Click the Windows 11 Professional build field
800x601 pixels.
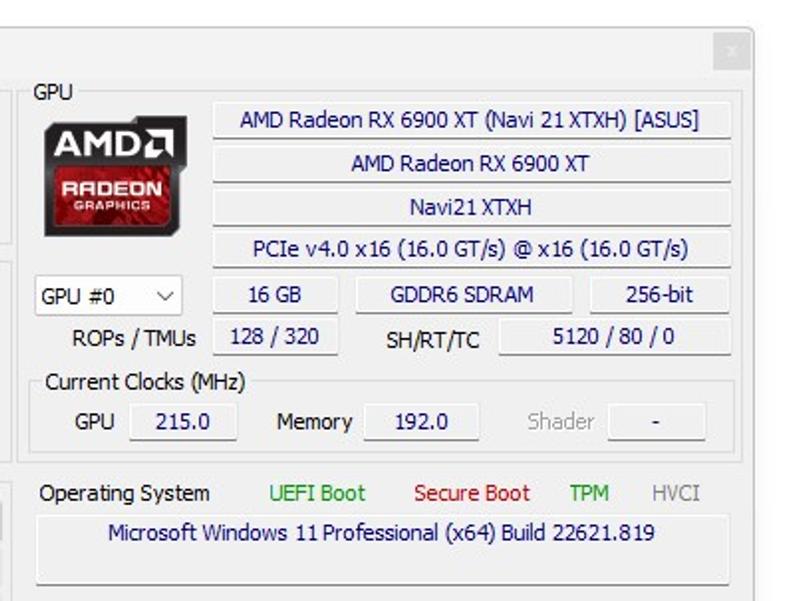pos(381,533)
